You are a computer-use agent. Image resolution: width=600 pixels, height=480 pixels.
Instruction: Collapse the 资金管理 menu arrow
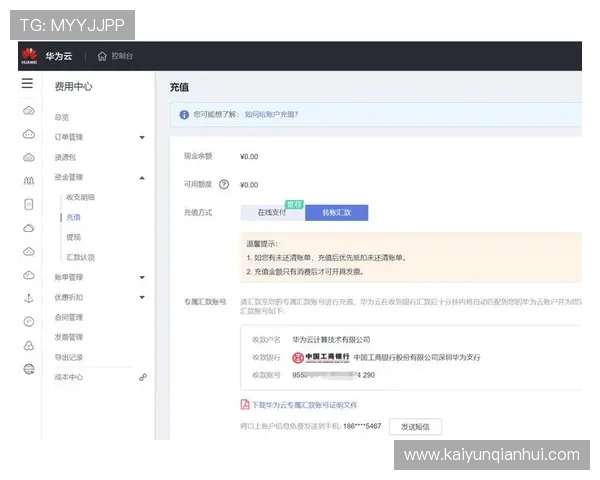click(142, 178)
